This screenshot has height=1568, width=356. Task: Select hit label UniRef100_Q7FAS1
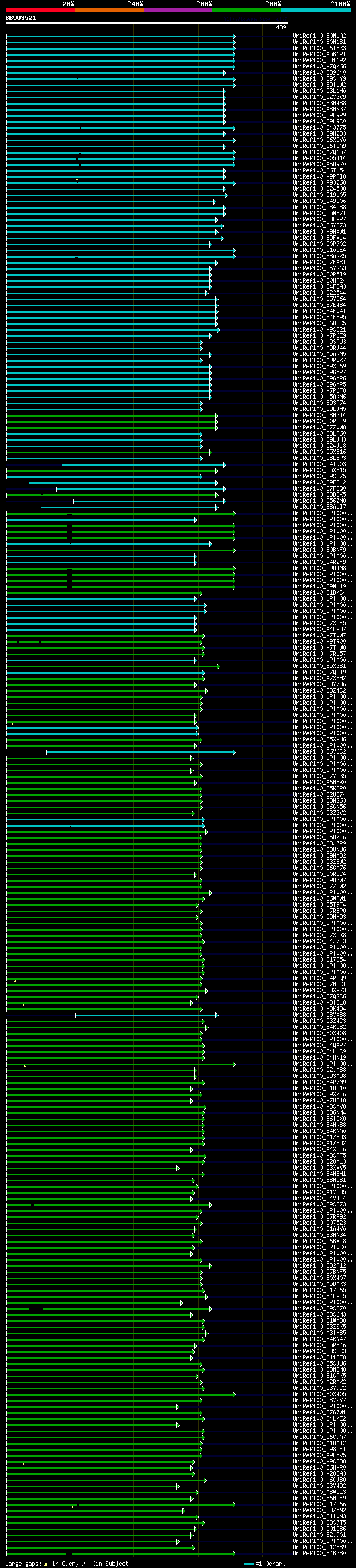click(x=319, y=263)
